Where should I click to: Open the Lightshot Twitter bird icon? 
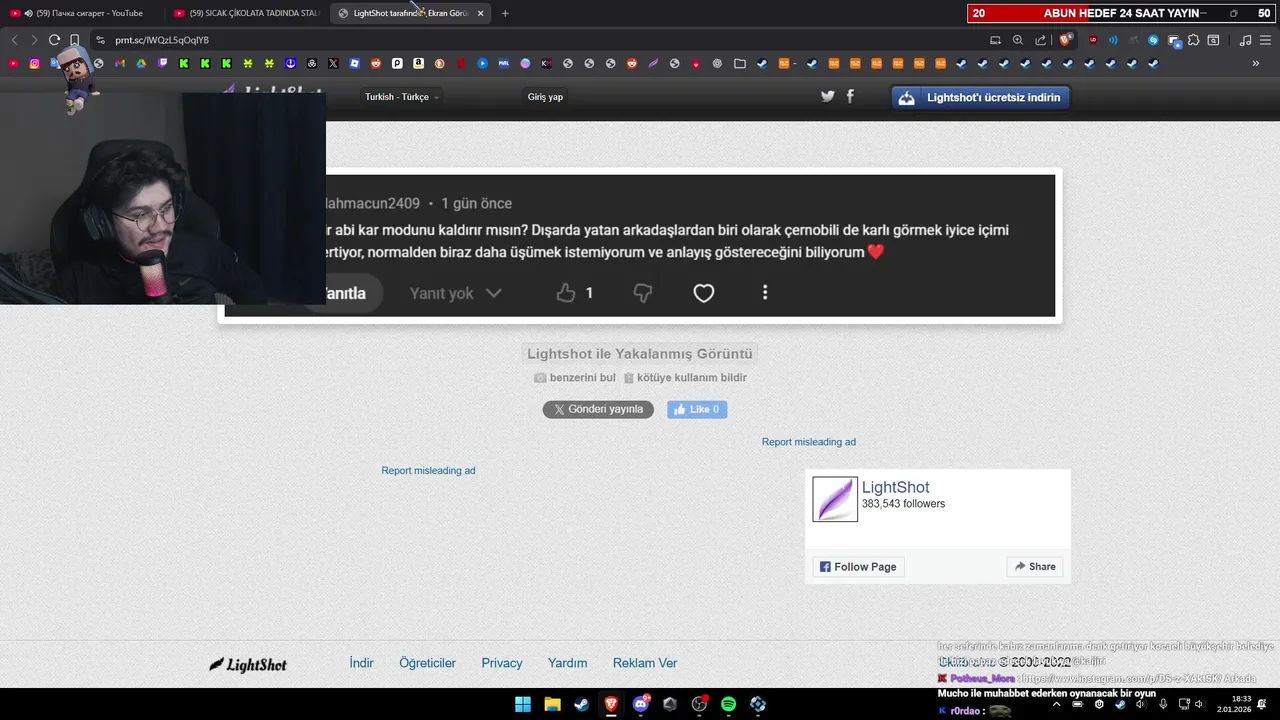(827, 96)
